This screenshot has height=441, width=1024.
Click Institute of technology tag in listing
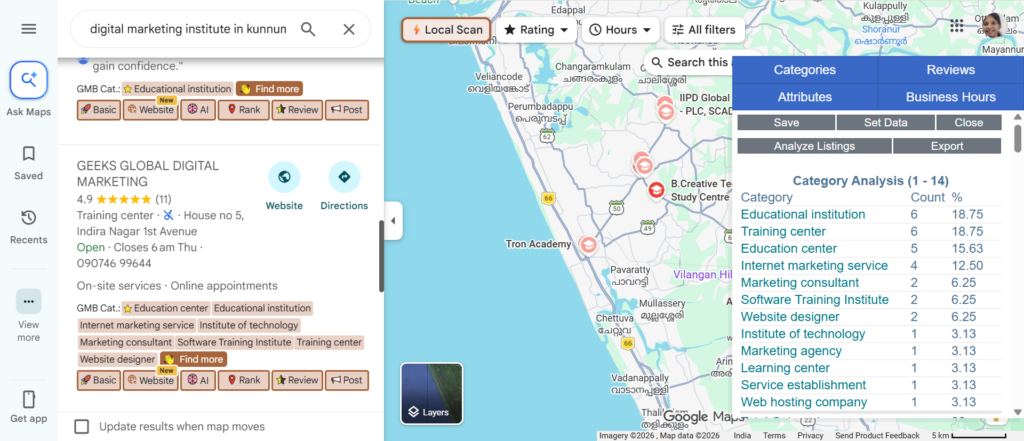[249, 325]
